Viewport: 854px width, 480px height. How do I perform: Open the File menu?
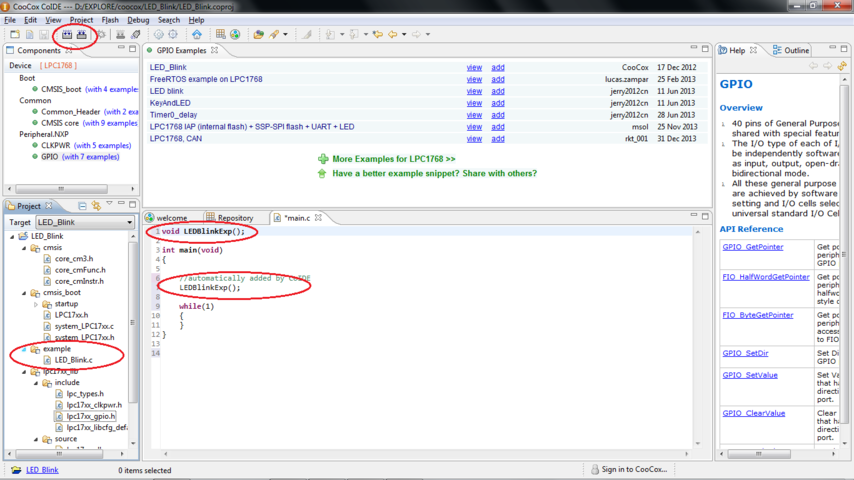[x=10, y=20]
